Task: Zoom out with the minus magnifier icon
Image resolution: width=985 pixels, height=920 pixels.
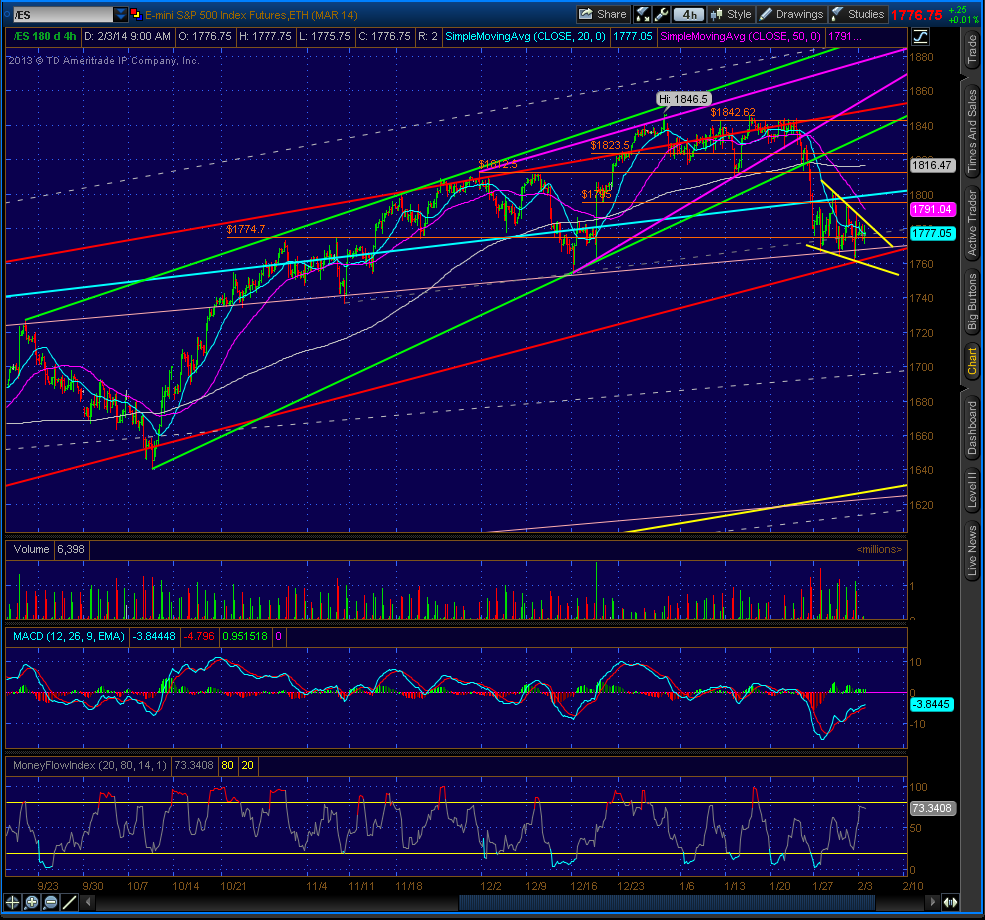Action: tap(51, 902)
